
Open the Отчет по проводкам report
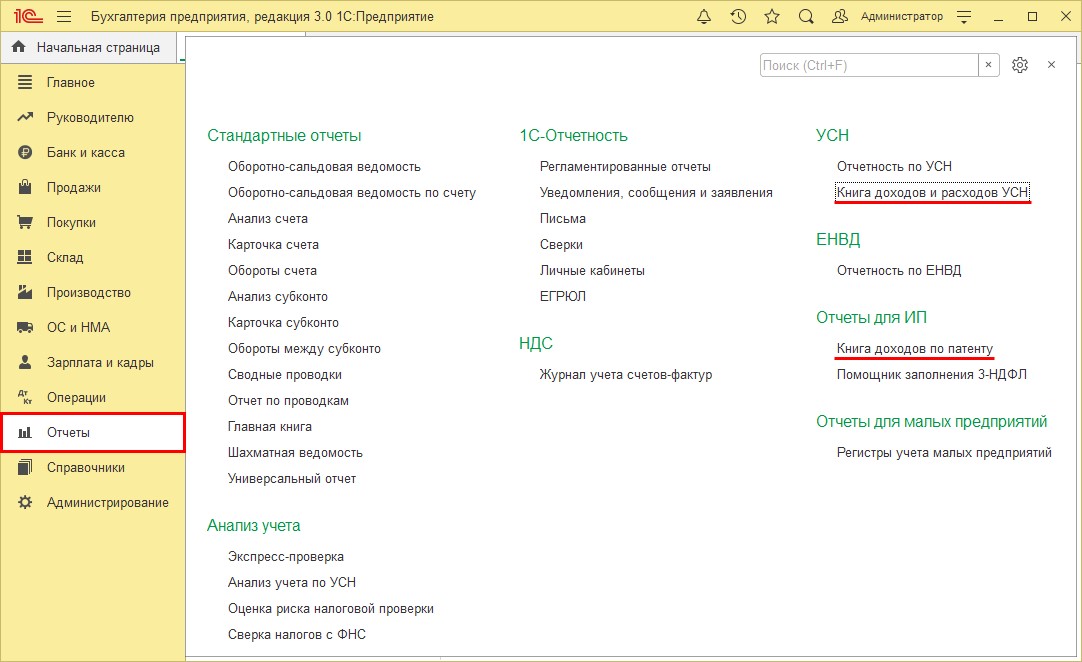point(288,400)
